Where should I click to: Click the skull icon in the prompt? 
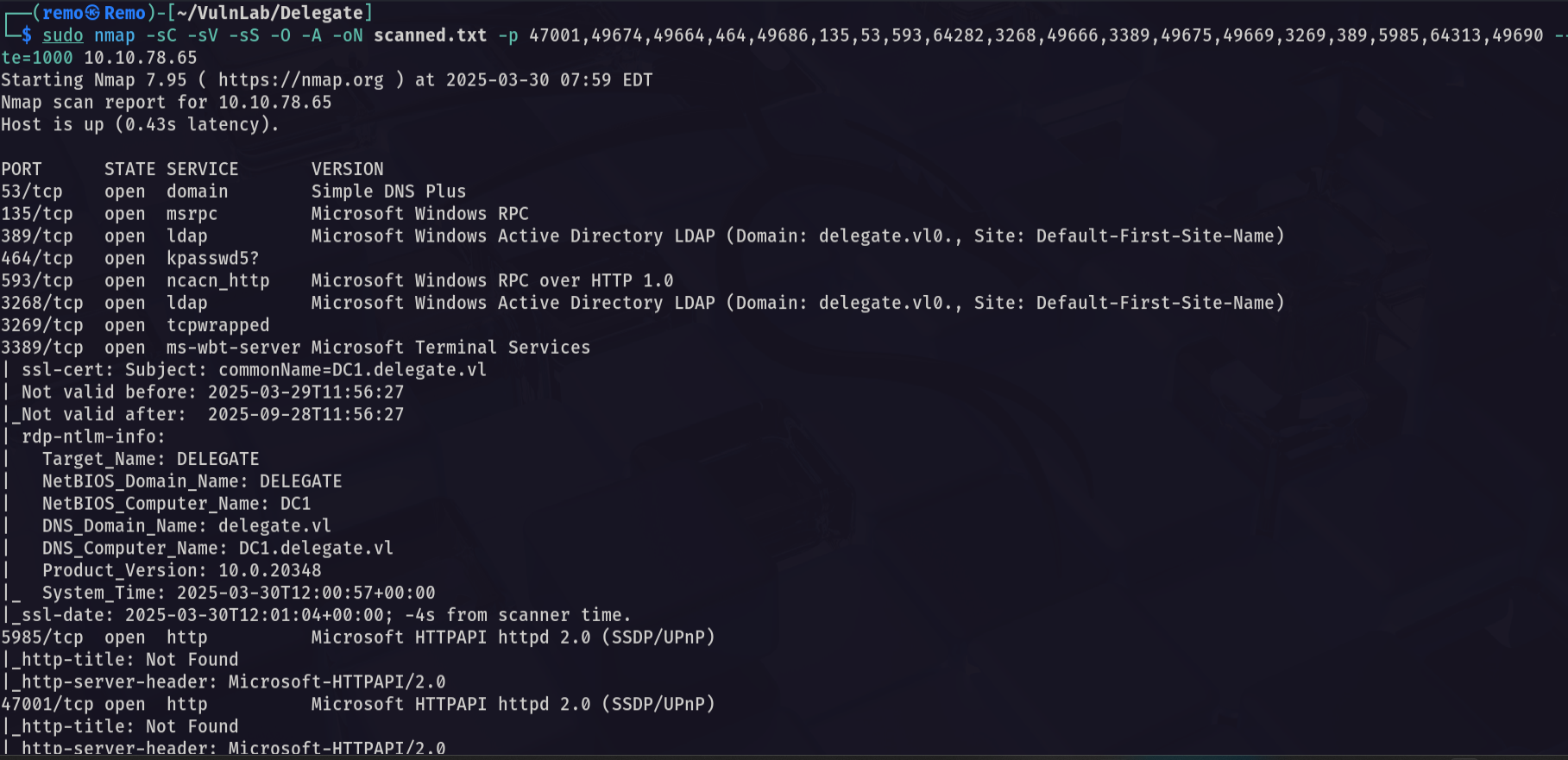pos(93,13)
